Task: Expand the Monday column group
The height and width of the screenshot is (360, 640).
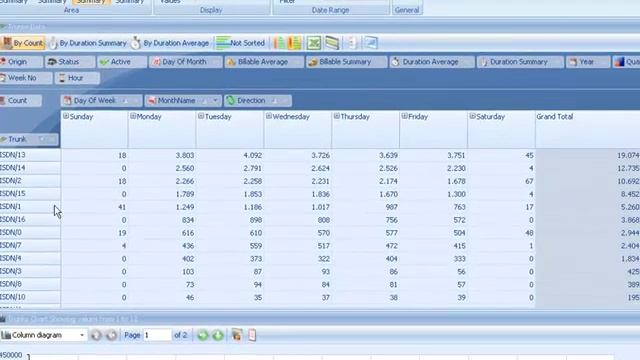Action: [133, 116]
